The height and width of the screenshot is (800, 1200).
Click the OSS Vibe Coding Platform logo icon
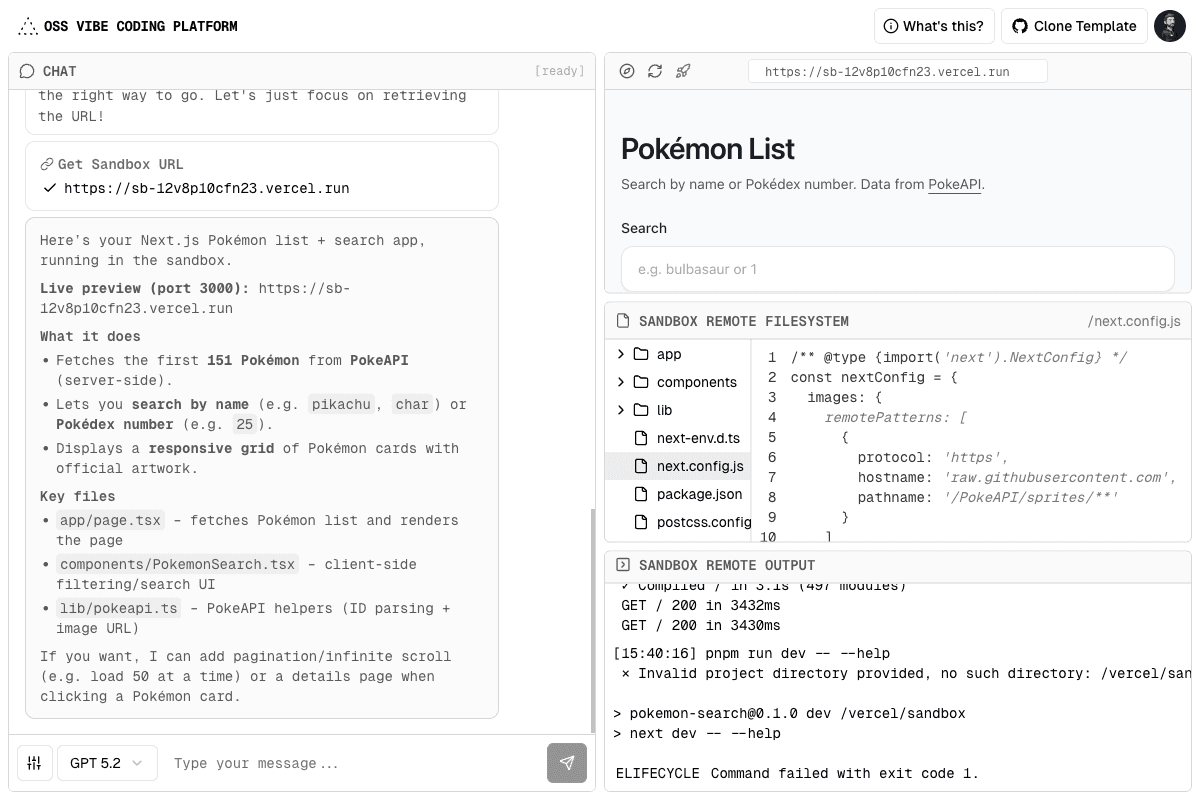(x=28, y=27)
